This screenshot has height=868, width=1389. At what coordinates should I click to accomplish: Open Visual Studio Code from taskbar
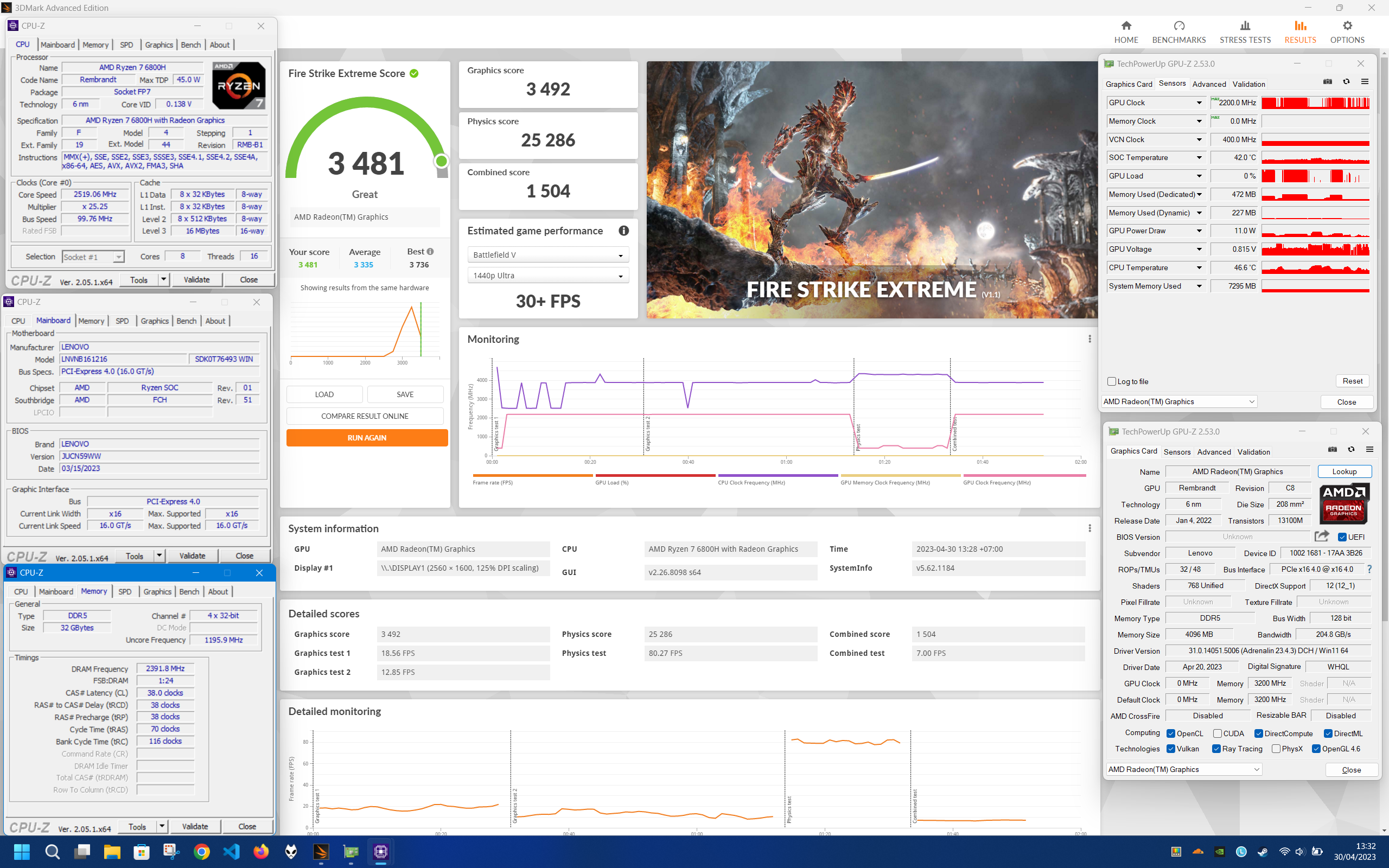[x=231, y=851]
